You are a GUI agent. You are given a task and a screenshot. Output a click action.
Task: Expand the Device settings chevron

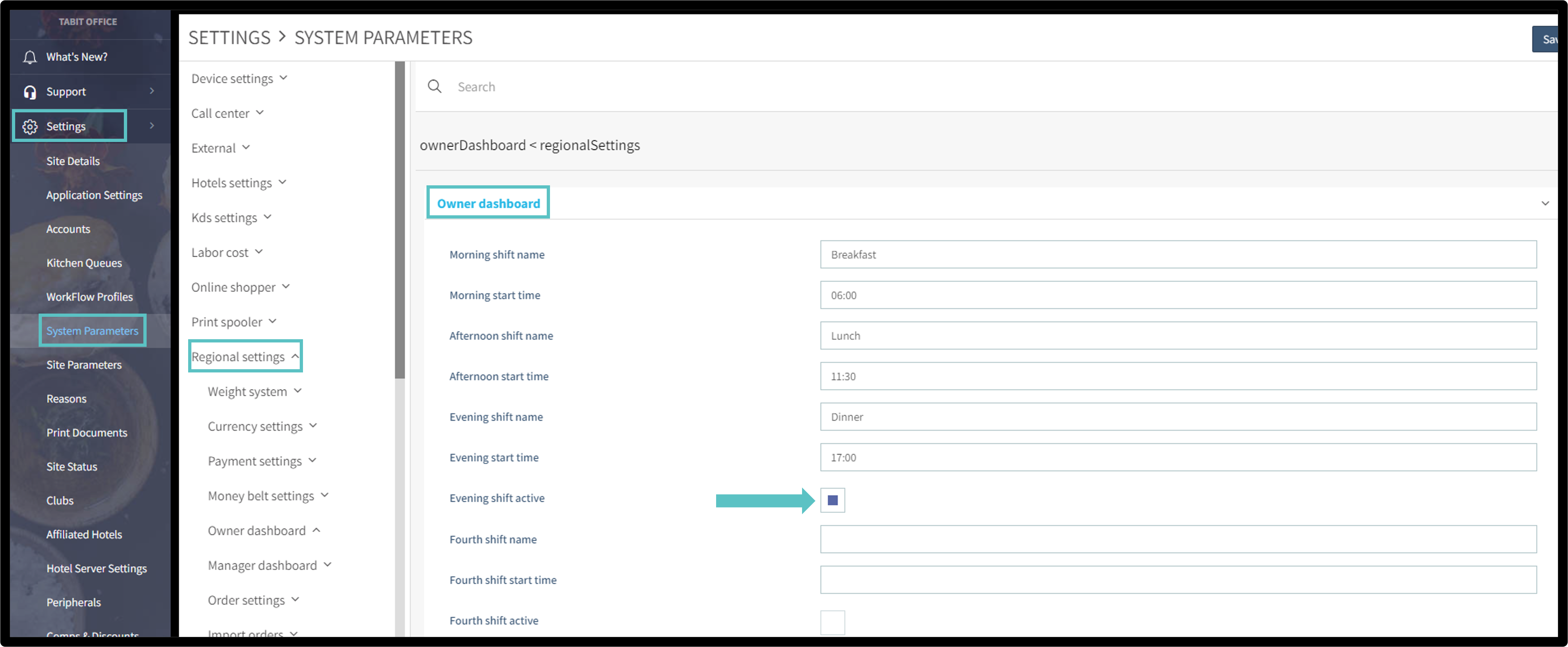(x=283, y=78)
